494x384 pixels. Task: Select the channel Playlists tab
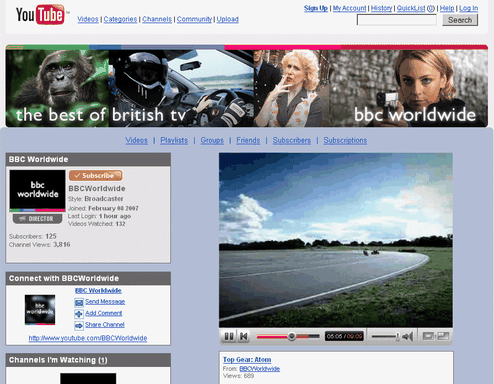174,140
